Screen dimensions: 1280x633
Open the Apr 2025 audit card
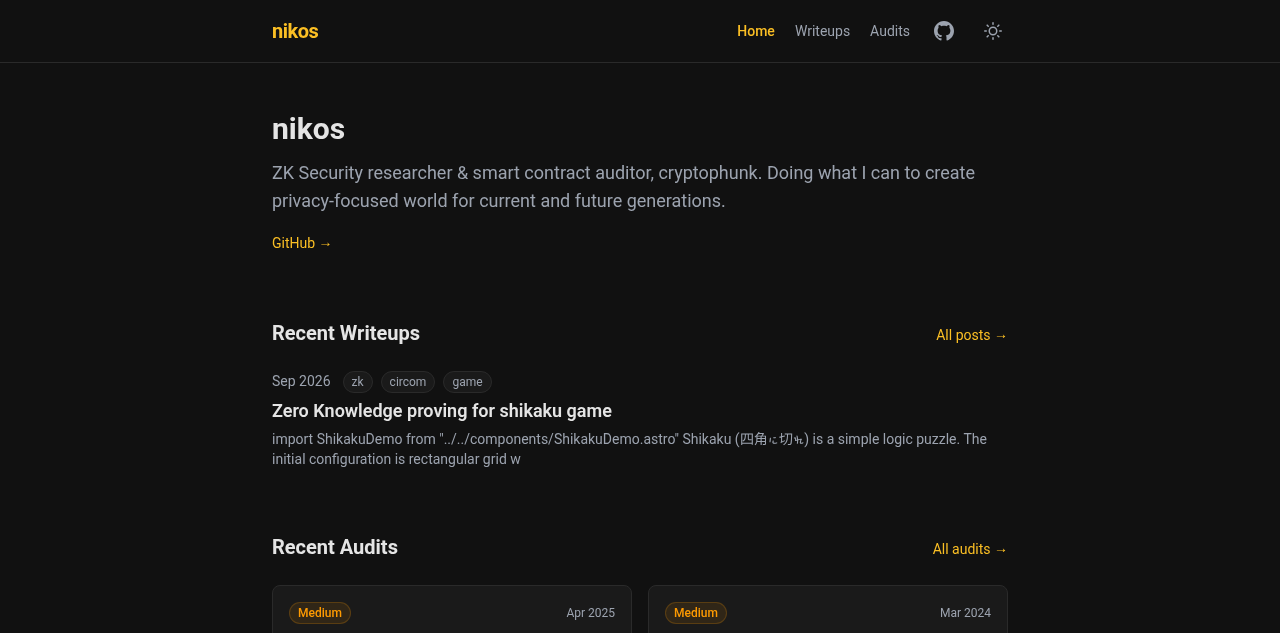click(452, 609)
